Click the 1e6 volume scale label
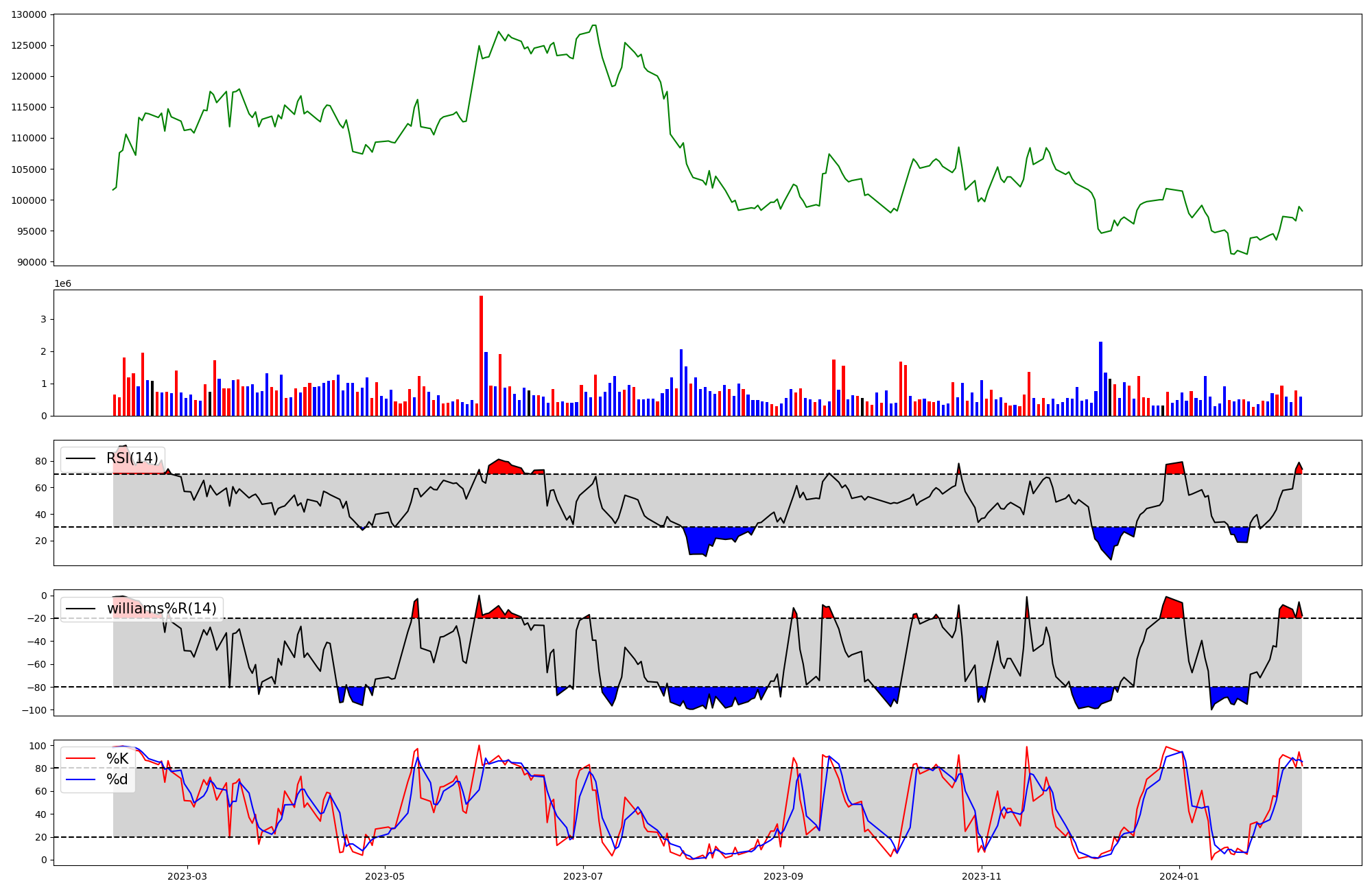 pos(62,283)
